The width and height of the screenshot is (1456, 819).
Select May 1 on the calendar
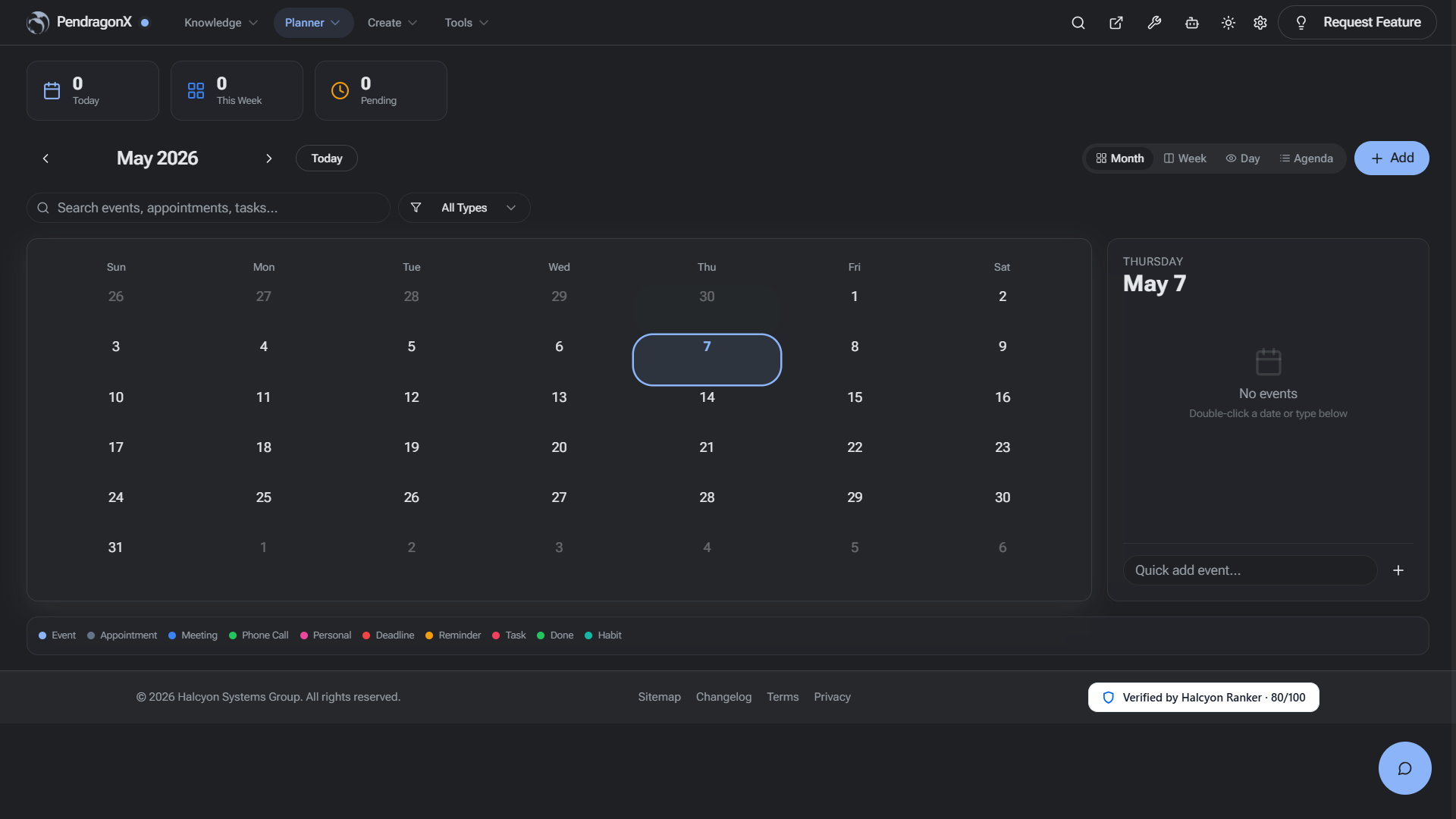coord(855,309)
